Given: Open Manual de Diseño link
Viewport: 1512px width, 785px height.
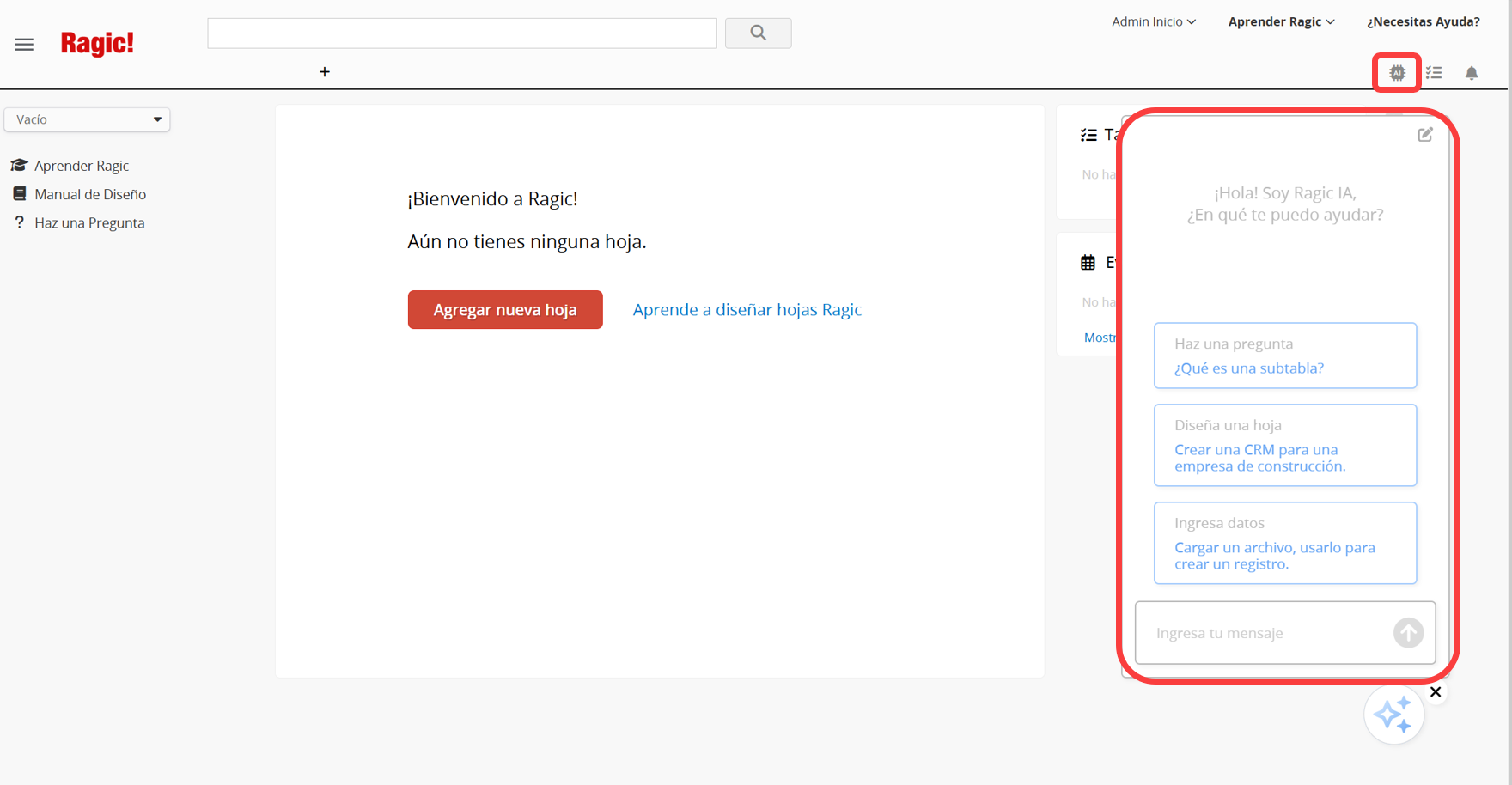Looking at the screenshot, I should [90, 194].
